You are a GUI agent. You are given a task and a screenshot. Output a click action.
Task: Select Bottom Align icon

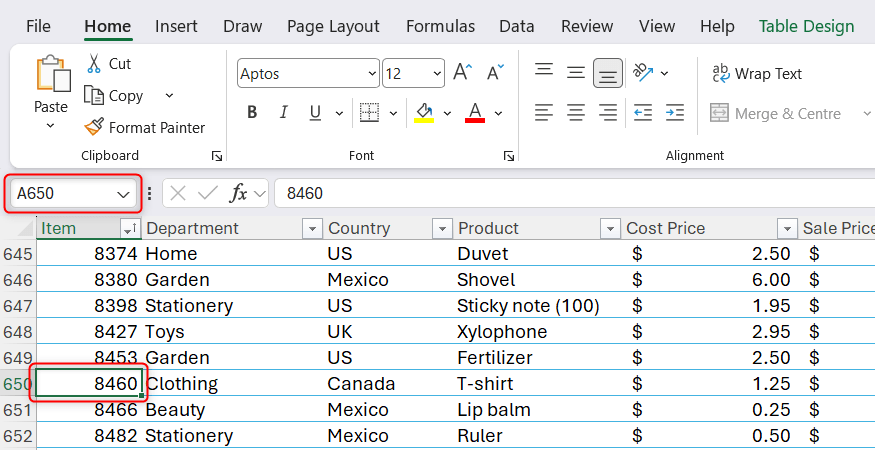[x=608, y=73]
